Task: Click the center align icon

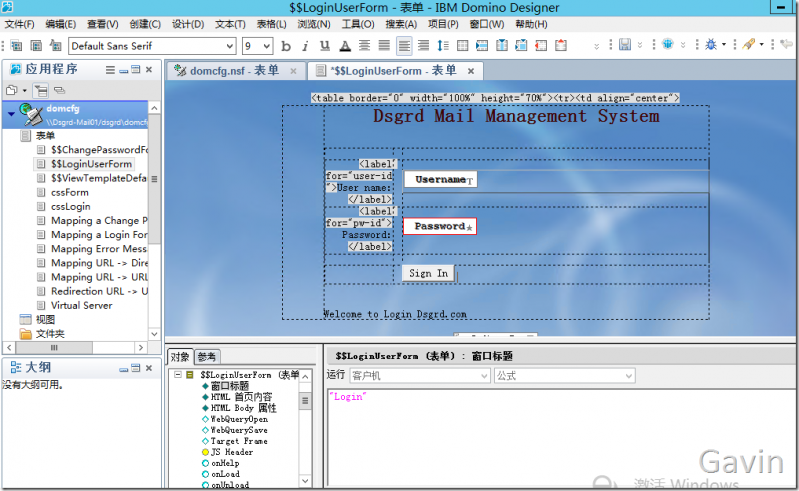Action: click(364, 46)
